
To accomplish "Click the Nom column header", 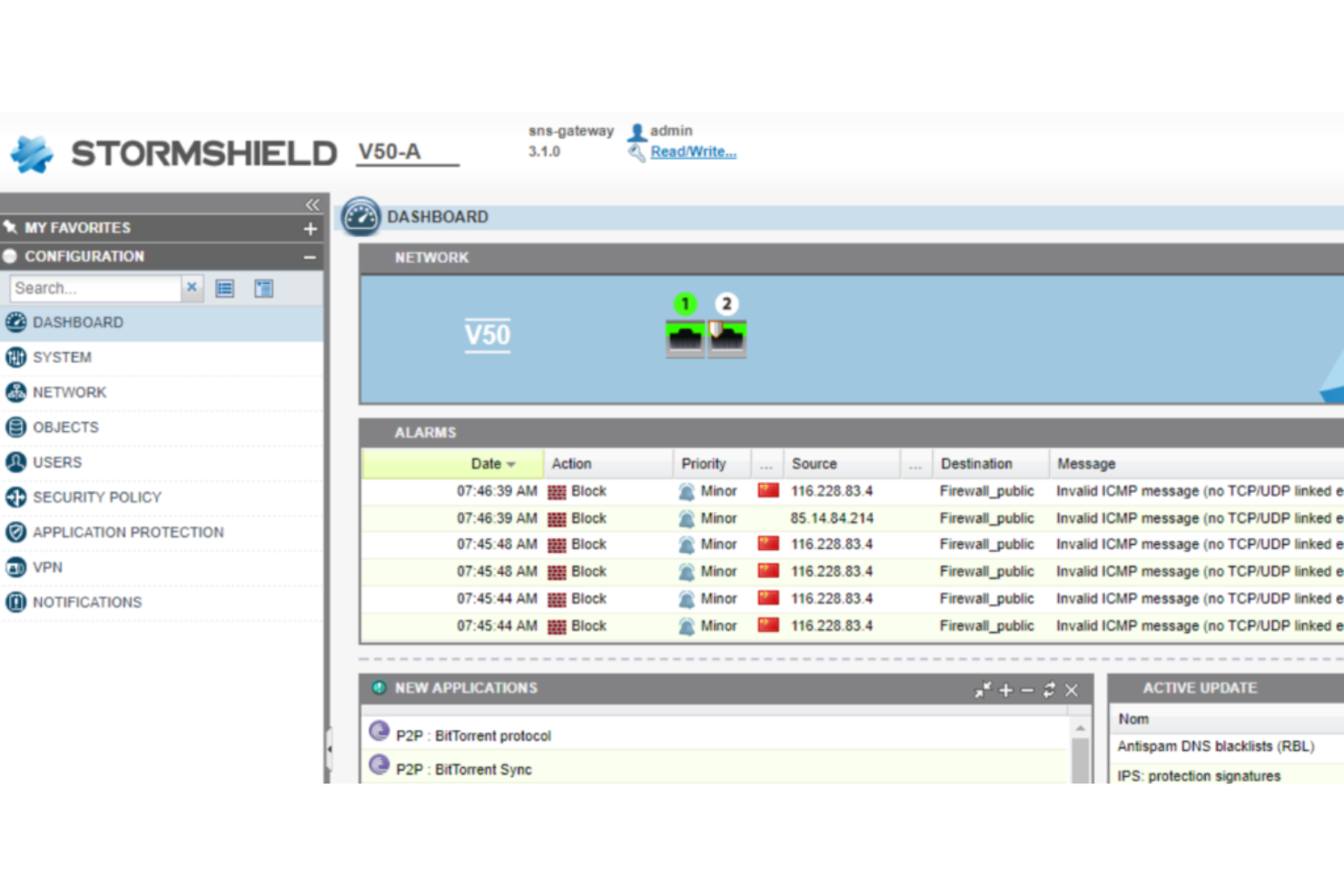I will [x=1226, y=719].
